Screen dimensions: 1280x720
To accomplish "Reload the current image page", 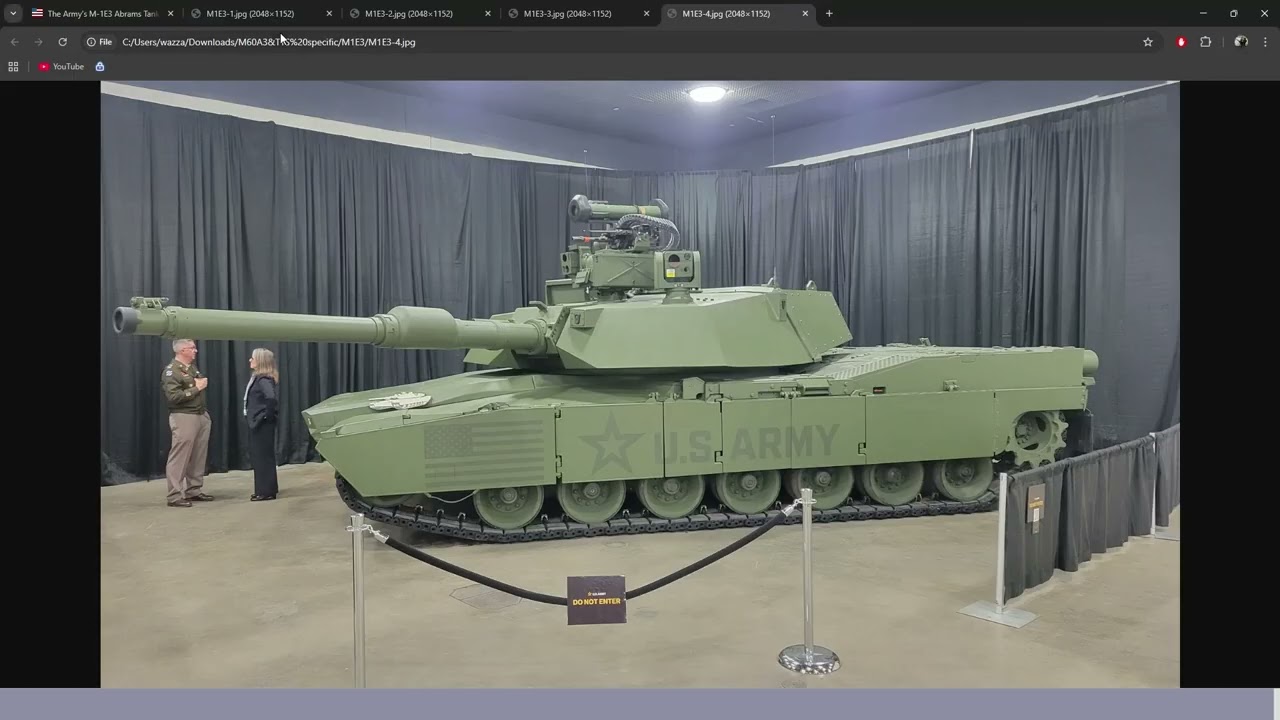I will click(62, 42).
